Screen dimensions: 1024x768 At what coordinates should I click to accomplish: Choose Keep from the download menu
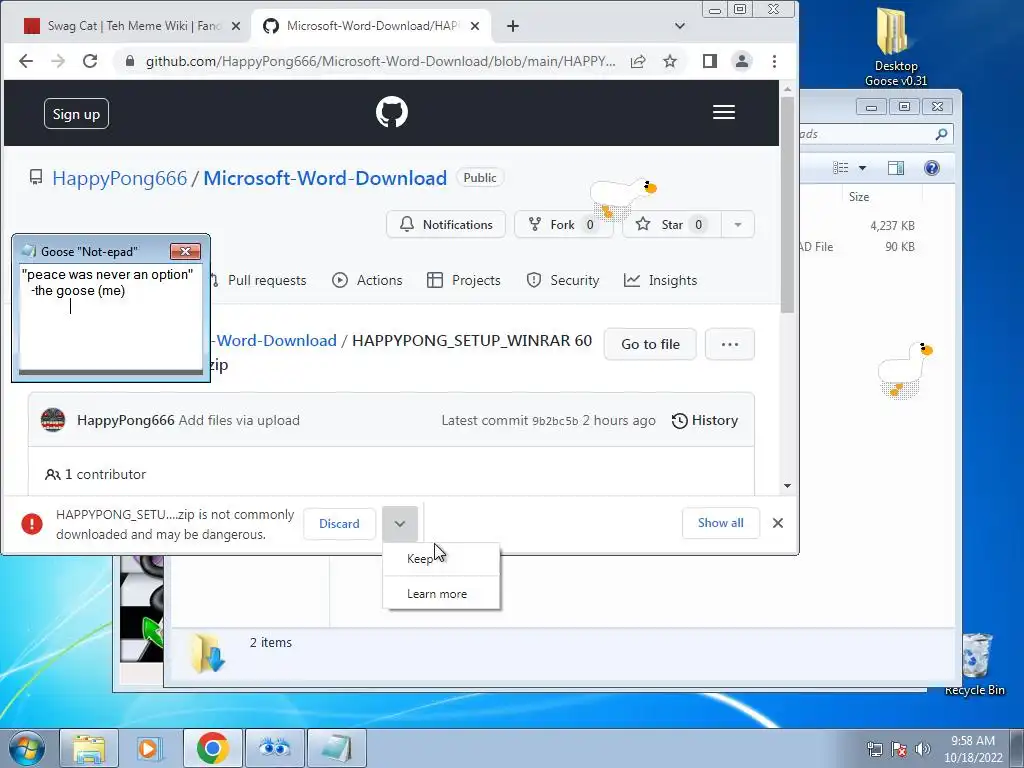pyautogui.click(x=441, y=558)
